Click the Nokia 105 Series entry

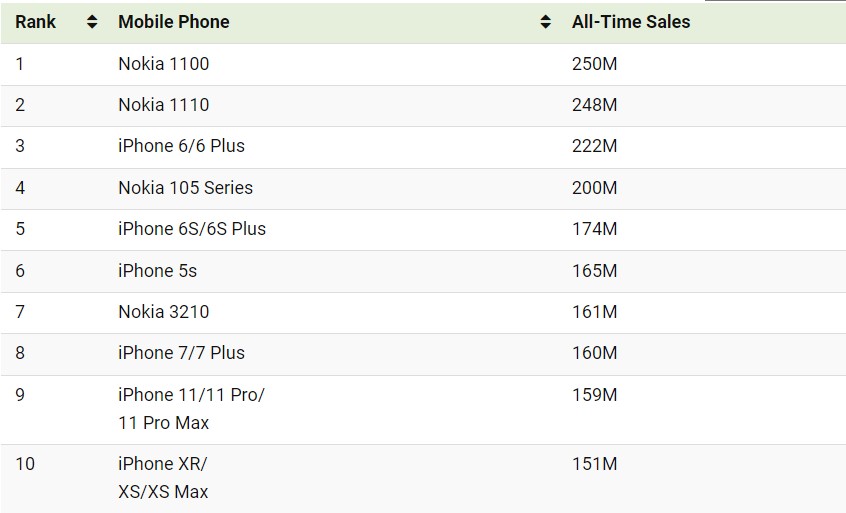point(185,188)
